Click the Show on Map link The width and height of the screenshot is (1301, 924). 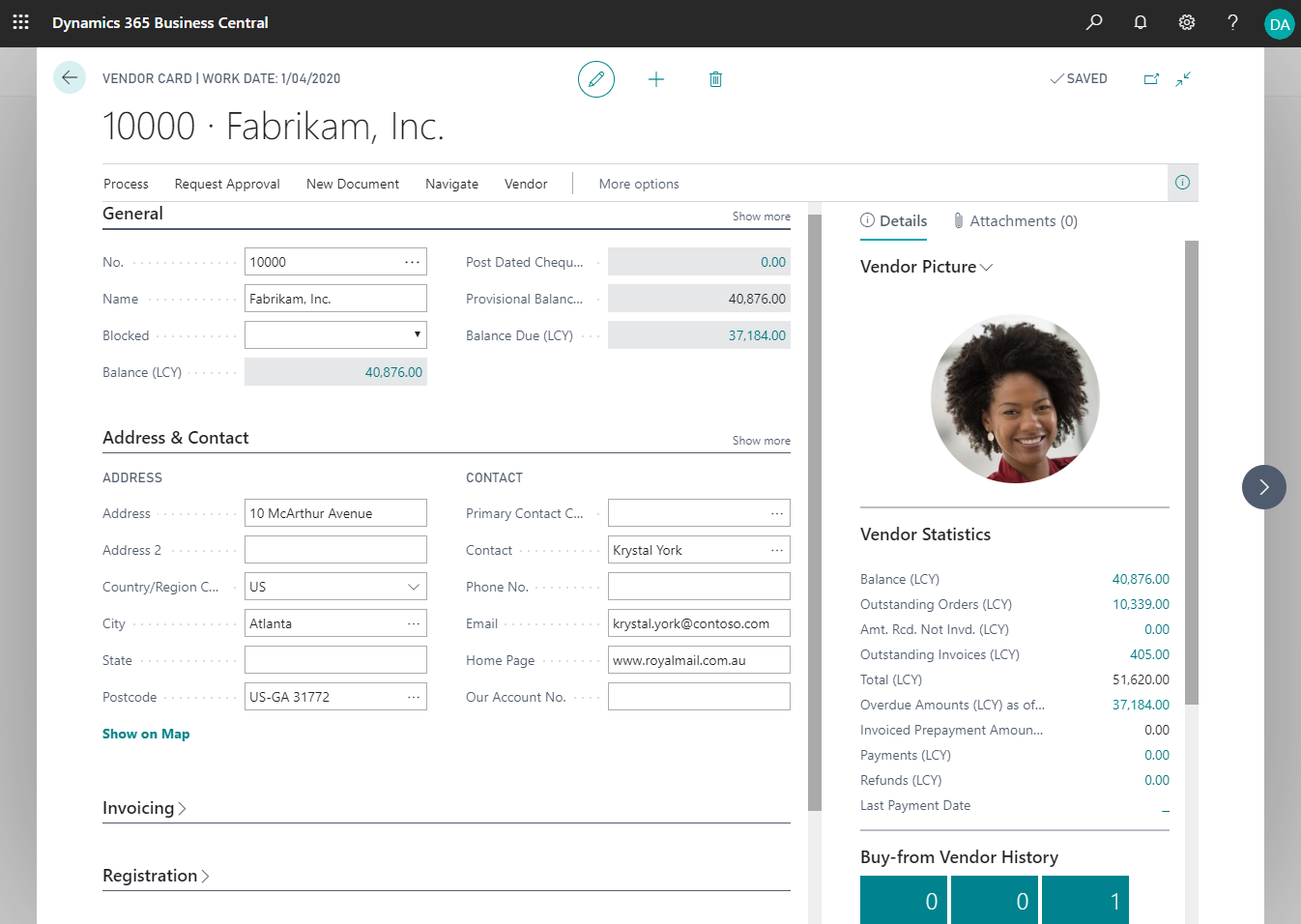(x=146, y=734)
